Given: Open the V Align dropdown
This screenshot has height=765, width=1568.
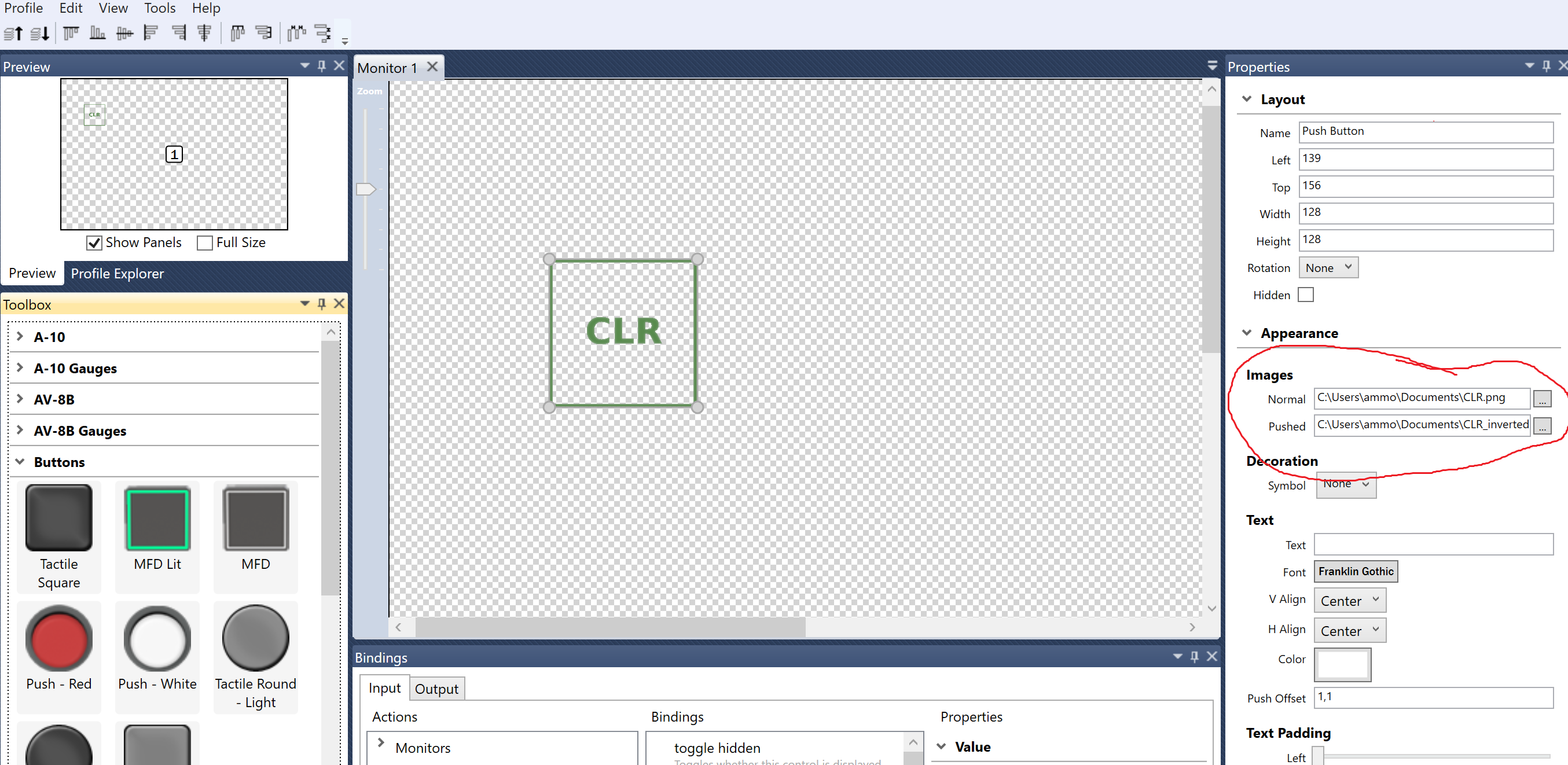Looking at the screenshot, I should (1349, 600).
